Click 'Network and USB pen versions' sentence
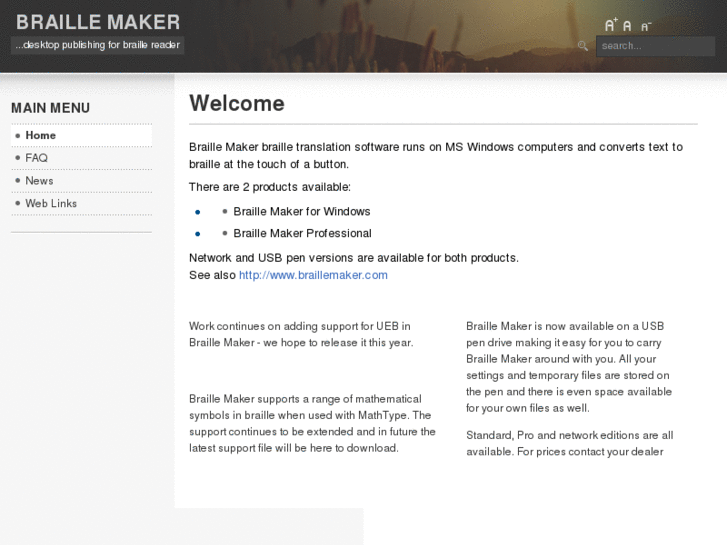Image resolution: width=727 pixels, height=545 pixels. pos(354,258)
